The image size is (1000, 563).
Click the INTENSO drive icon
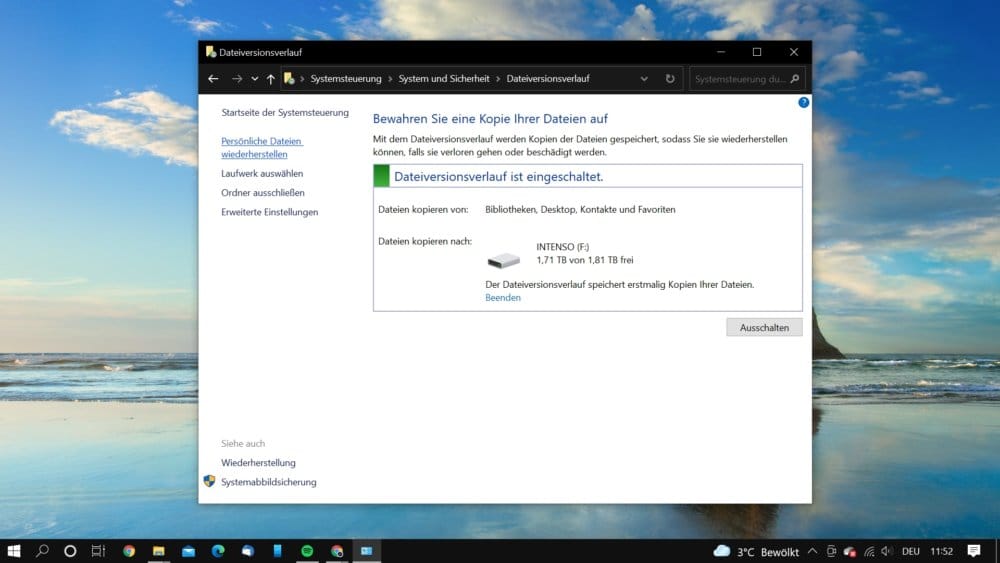point(503,260)
